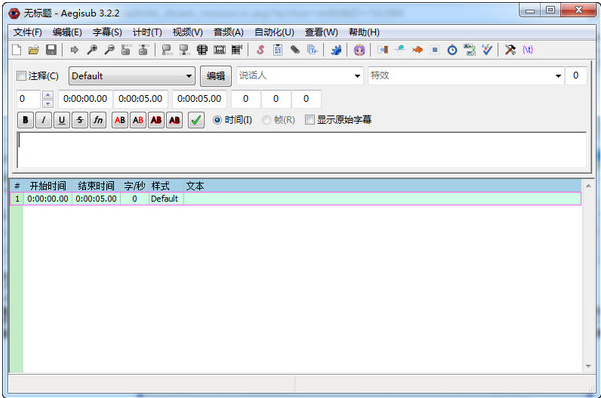
Task: Pick the primary color AB swatch button
Action: click(x=120, y=120)
